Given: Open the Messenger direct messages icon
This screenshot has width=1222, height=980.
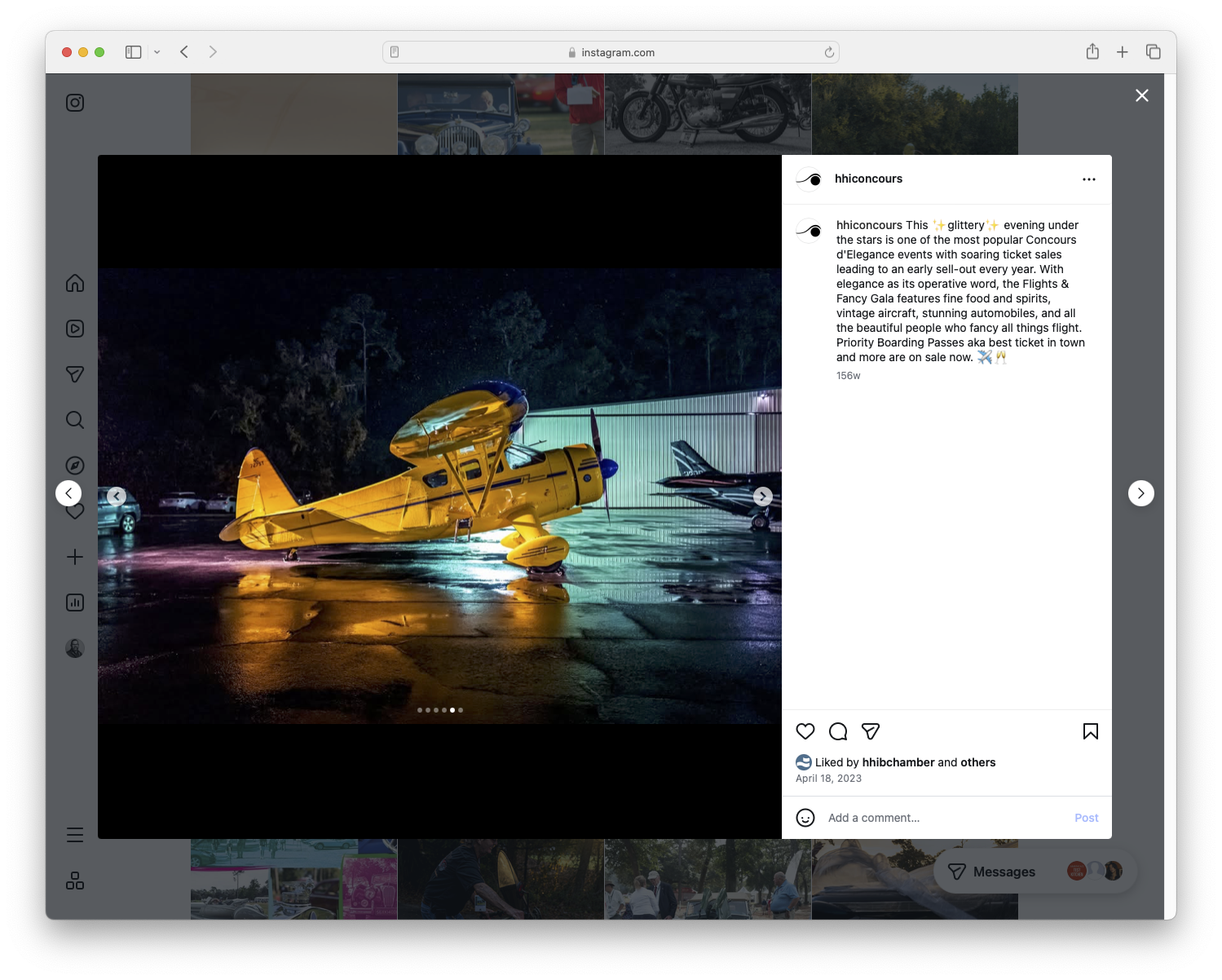Looking at the screenshot, I should tap(74, 374).
